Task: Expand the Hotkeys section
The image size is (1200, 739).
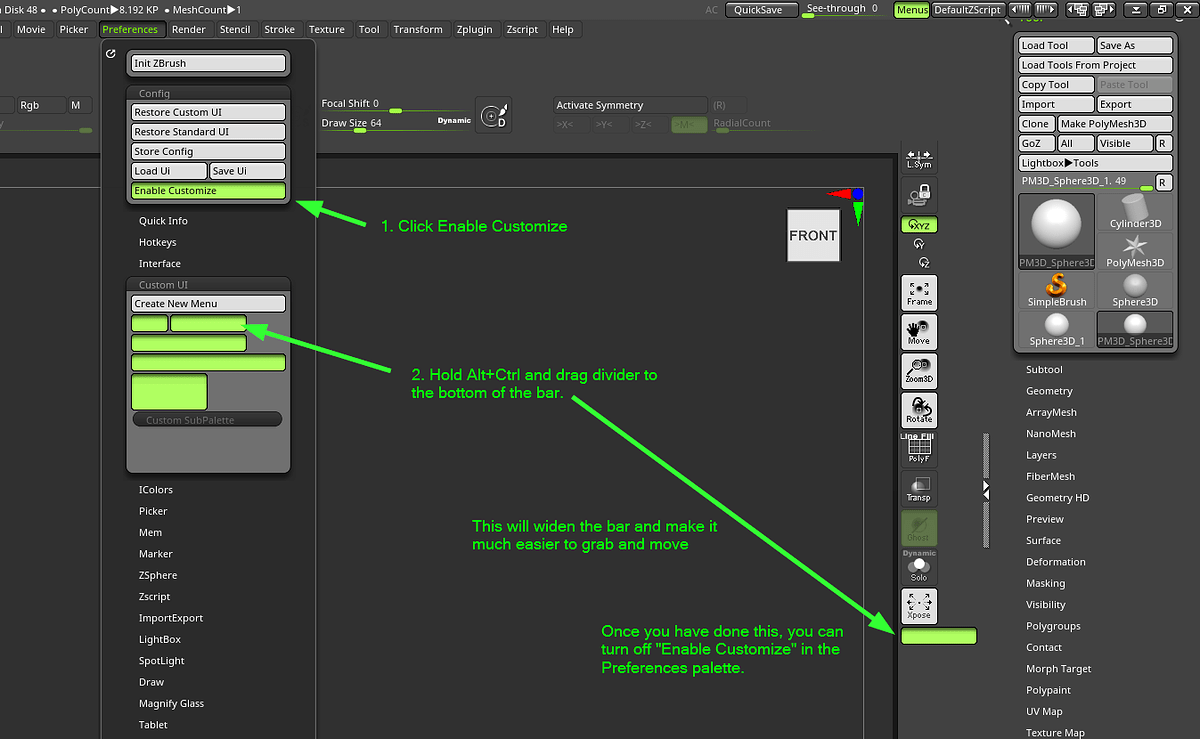Action: 157,243
